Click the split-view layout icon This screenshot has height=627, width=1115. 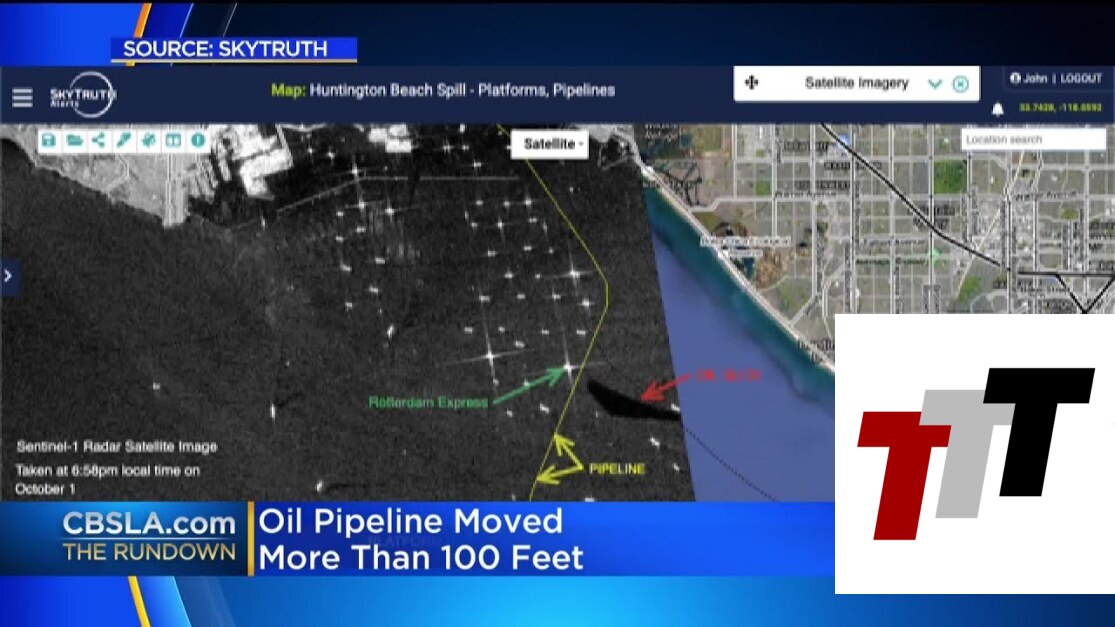point(173,141)
